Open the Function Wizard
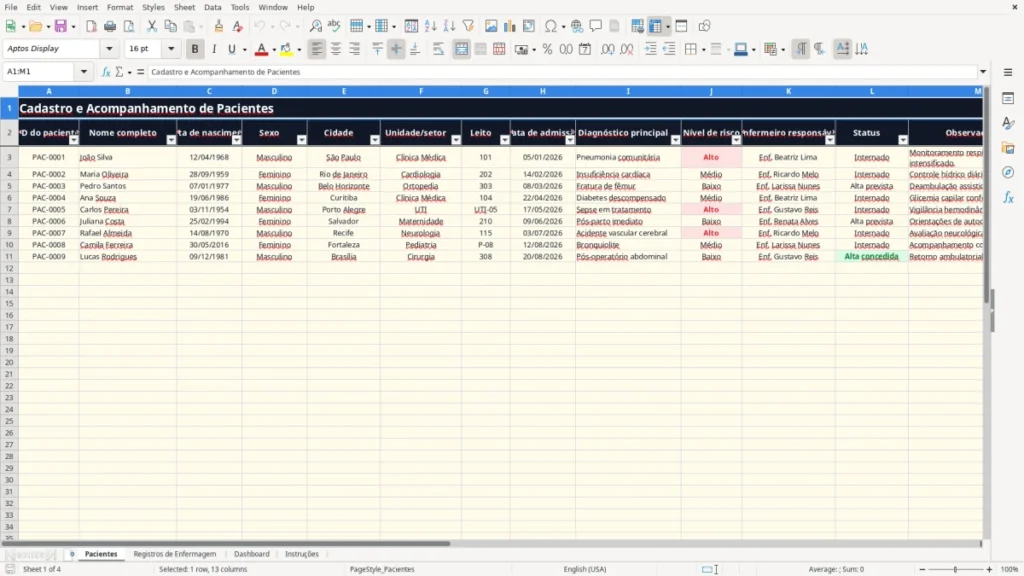Viewport: 1024px width, 576px height. pos(106,72)
